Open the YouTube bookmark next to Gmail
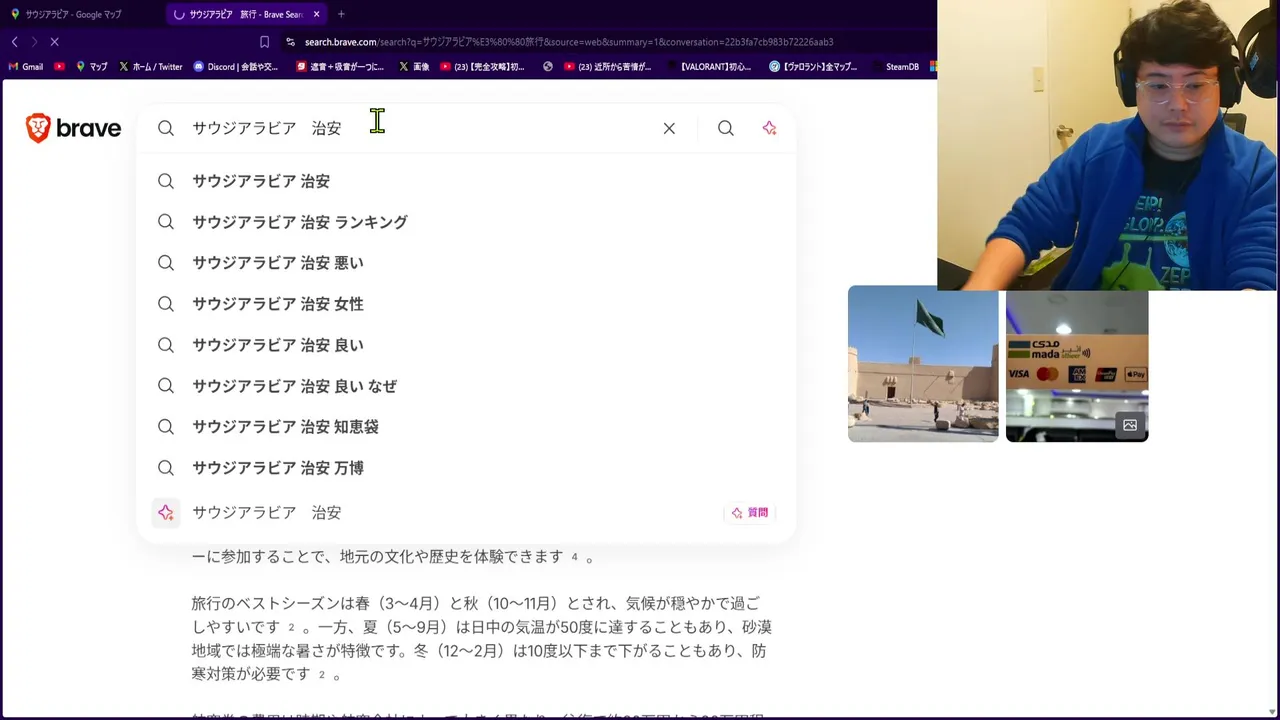This screenshot has height=720, width=1280. pyautogui.click(x=60, y=67)
